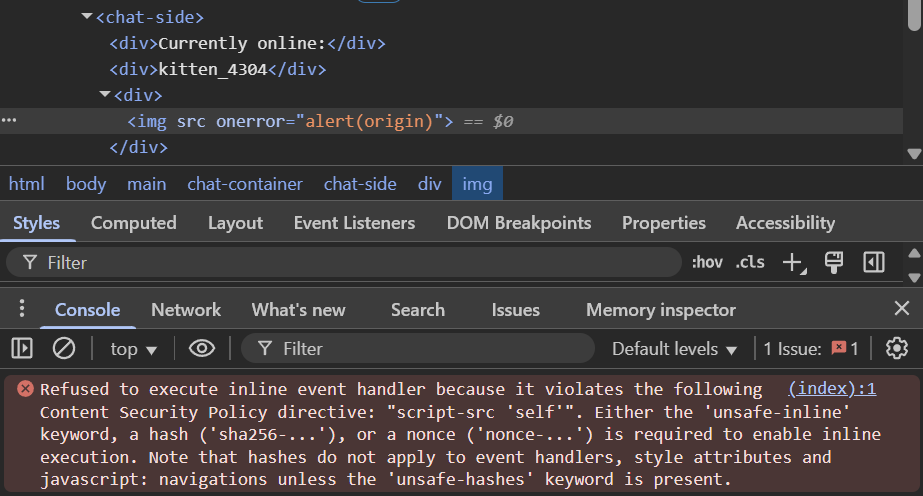Open the console sidebar panel icon

click(22, 349)
